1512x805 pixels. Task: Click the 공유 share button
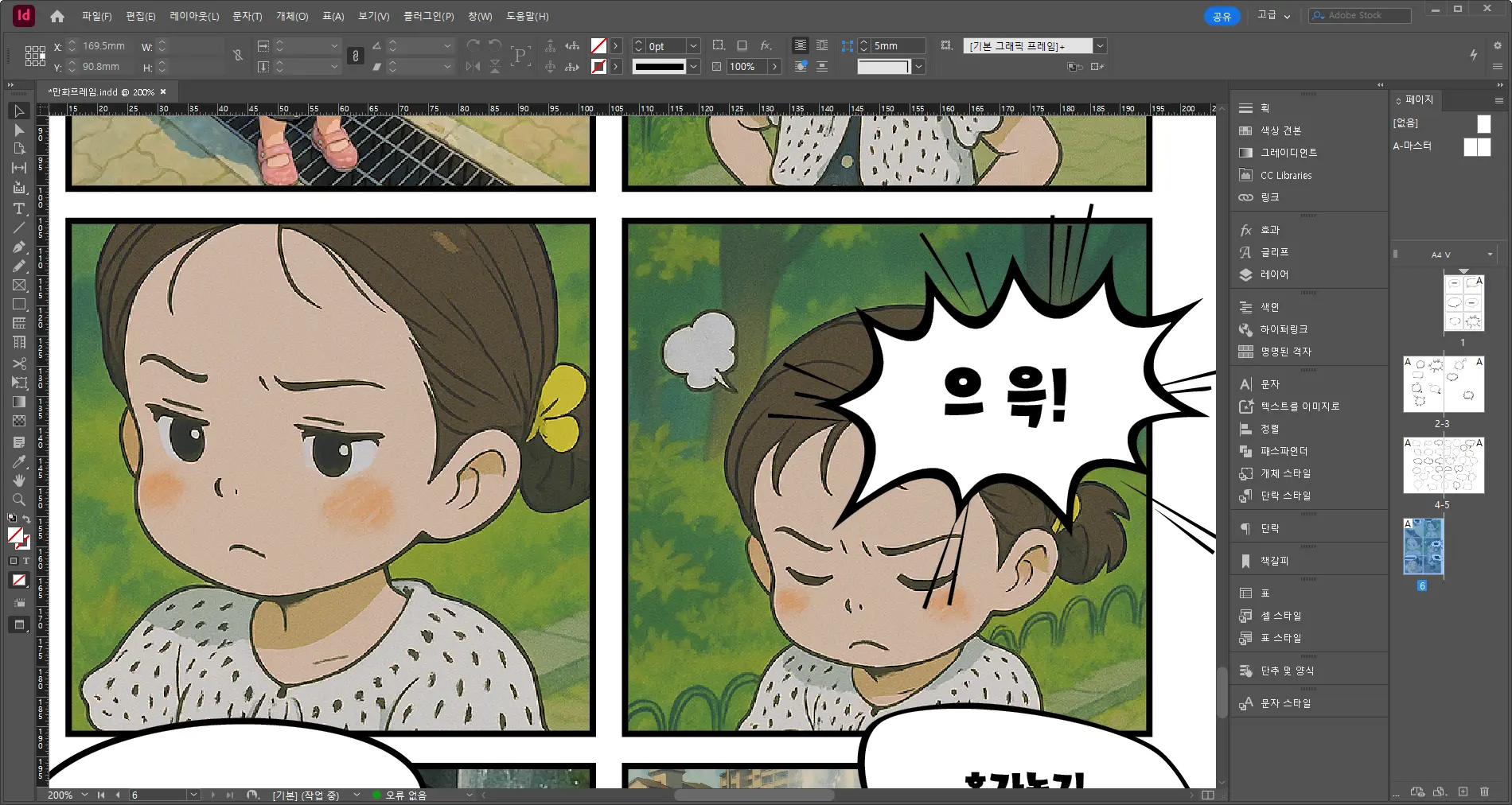coord(1222,16)
